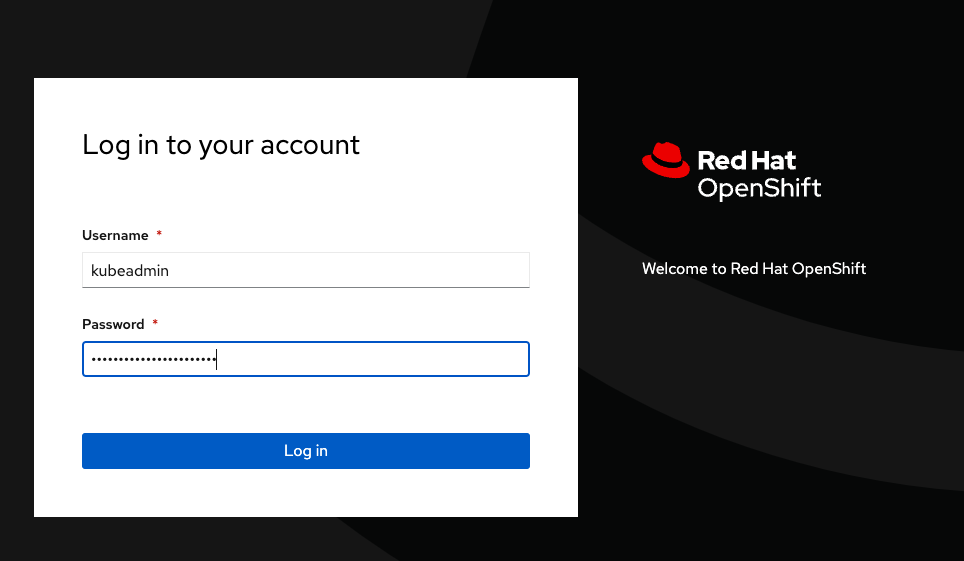Viewport: 964px width, 561px height.
Task: Select the "Log in to your account" heading
Action: (221, 146)
